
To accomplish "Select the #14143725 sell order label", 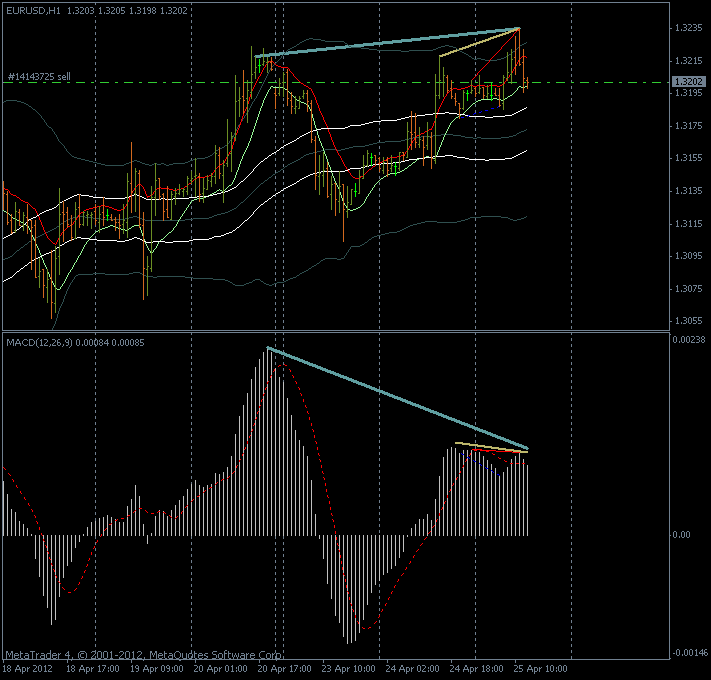I will (38, 76).
